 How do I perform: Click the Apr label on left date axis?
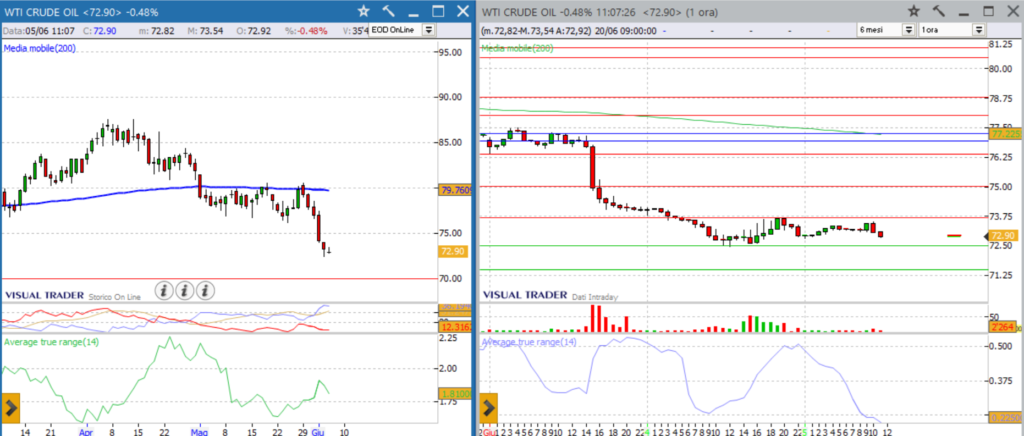[x=86, y=431]
